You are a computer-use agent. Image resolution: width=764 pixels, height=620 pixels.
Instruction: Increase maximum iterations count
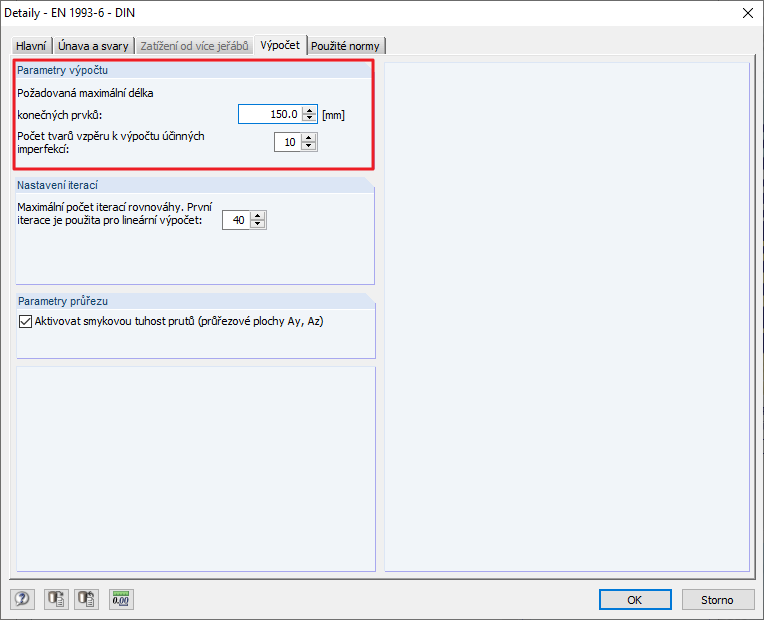point(258,216)
